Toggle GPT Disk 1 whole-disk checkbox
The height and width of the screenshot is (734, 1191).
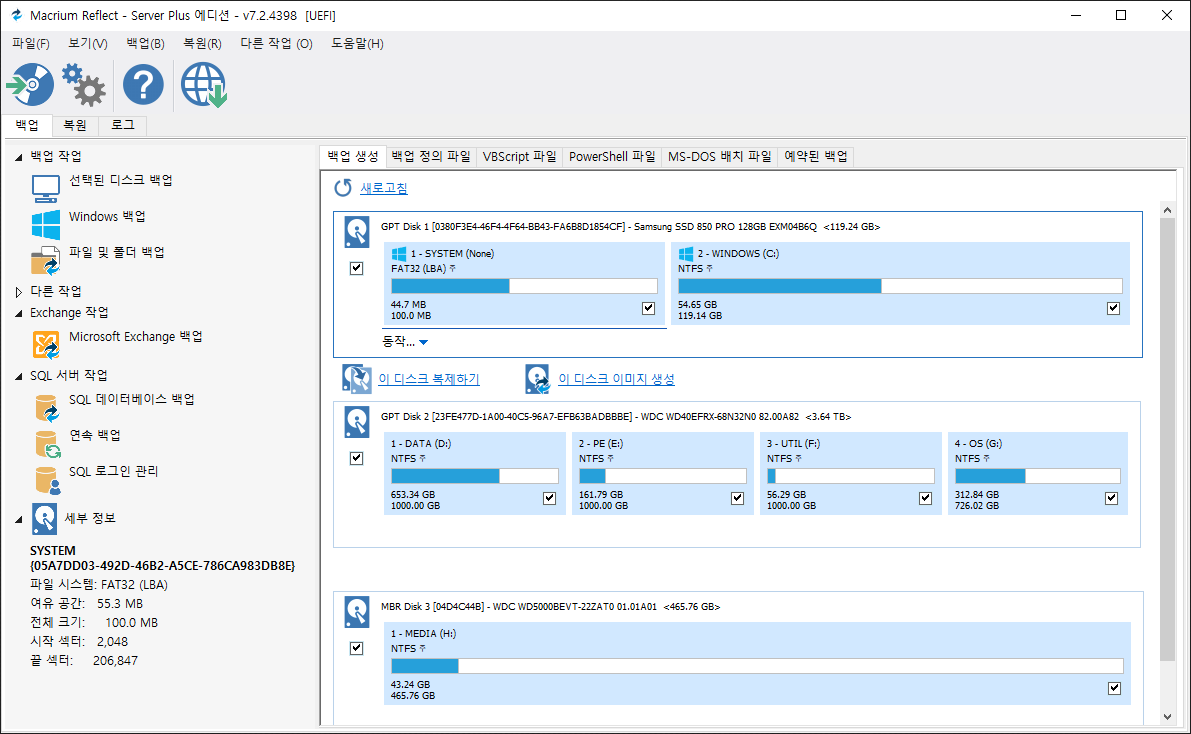click(356, 268)
